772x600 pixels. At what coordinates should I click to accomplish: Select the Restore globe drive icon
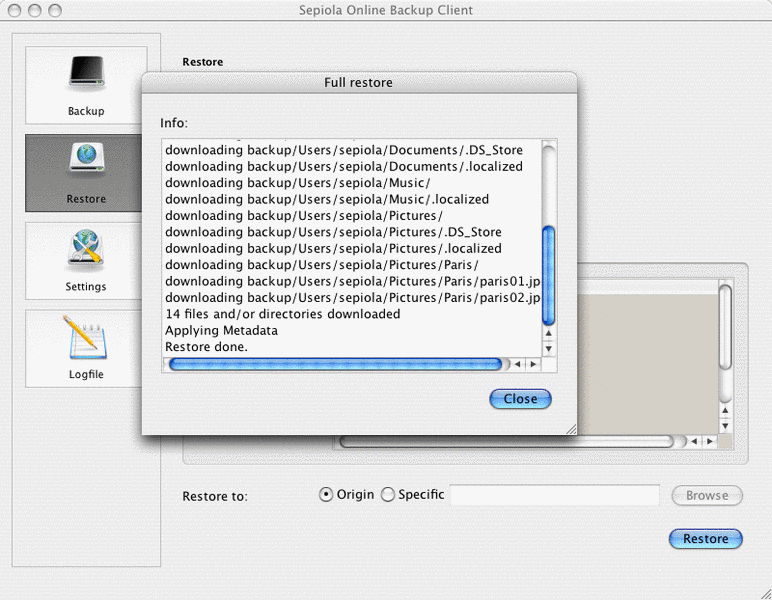tap(87, 159)
